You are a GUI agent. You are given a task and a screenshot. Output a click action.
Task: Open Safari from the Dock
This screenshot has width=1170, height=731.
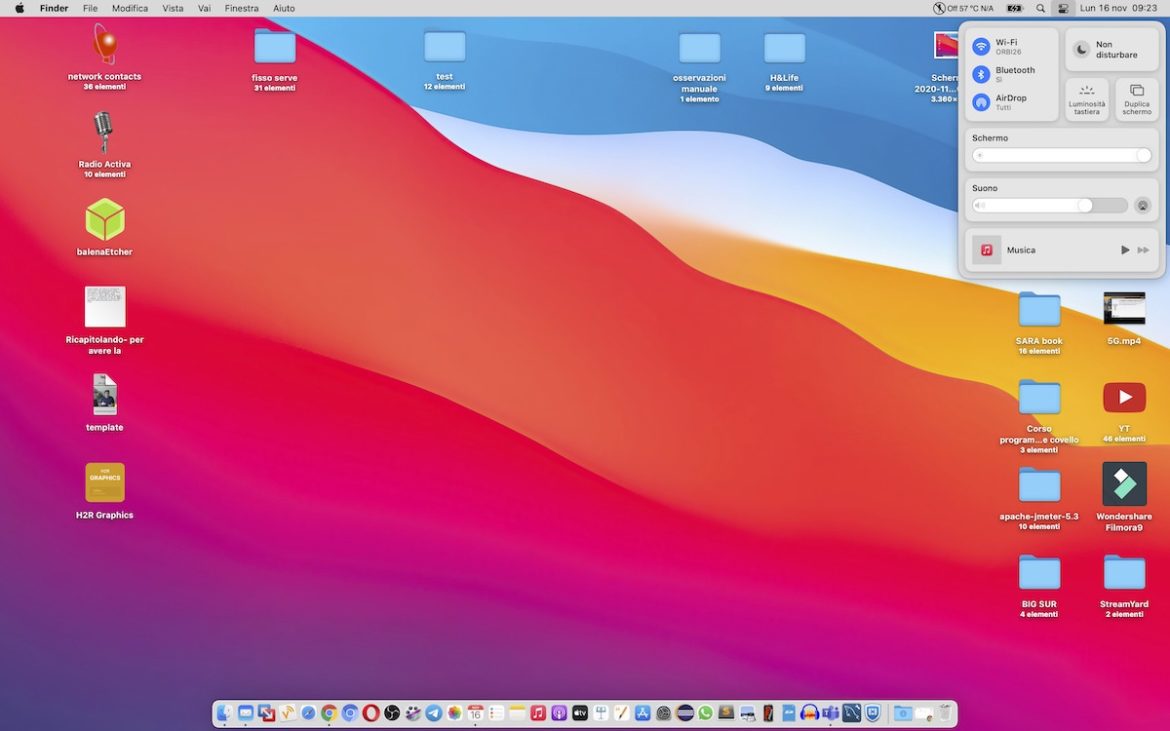tap(308, 713)
